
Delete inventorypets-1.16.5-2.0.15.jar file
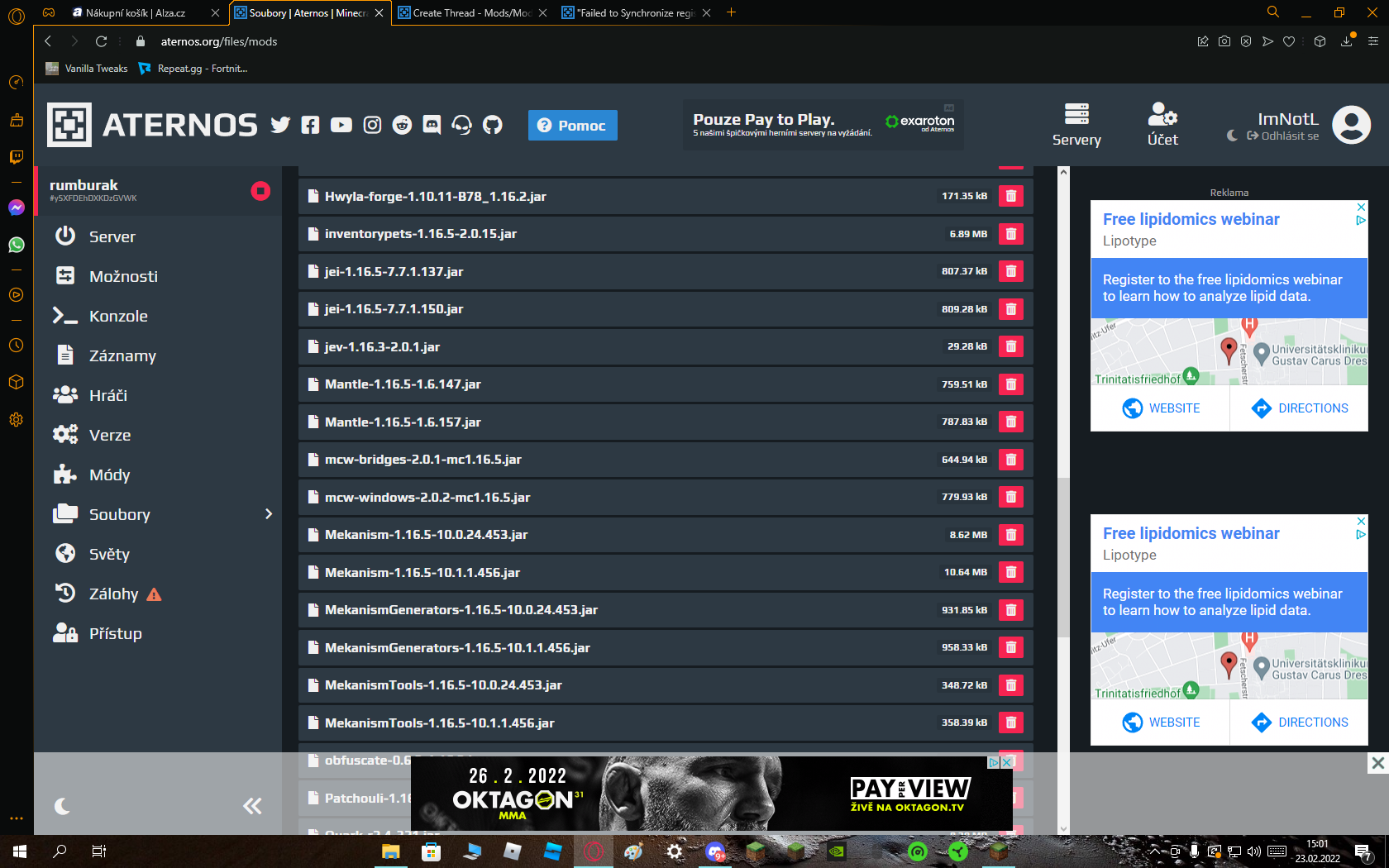pyautogui.click(x=1010, y=234)
